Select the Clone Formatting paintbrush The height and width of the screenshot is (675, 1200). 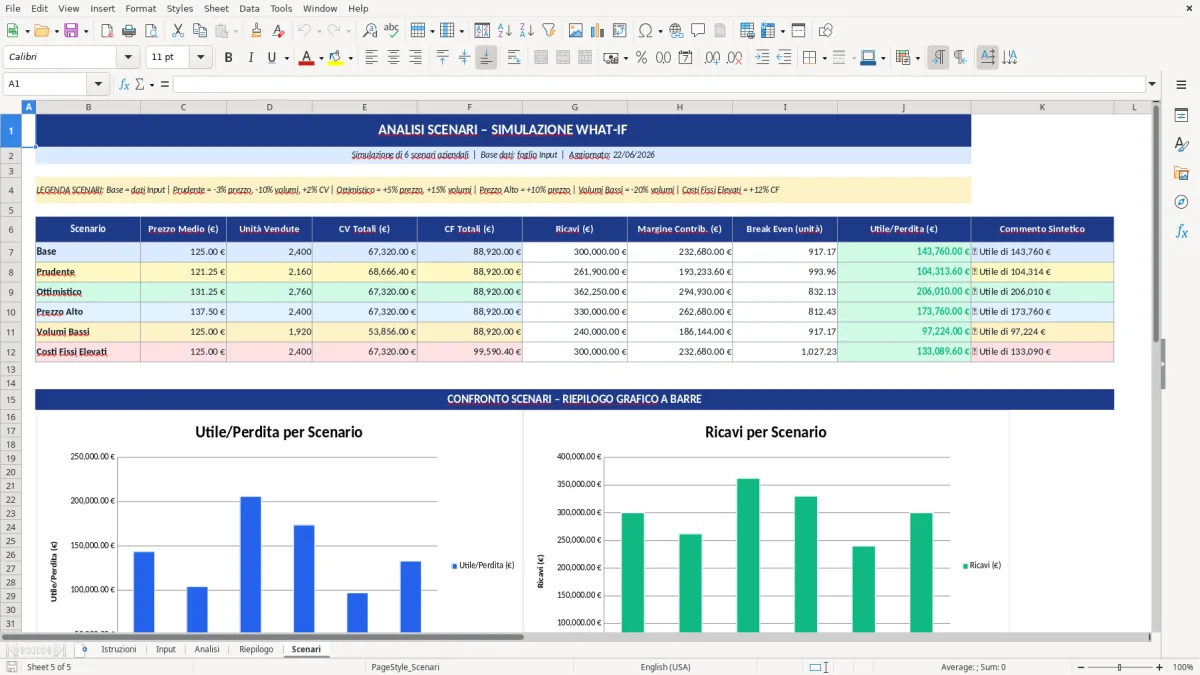pyautogui.click(x=256, y=31)
